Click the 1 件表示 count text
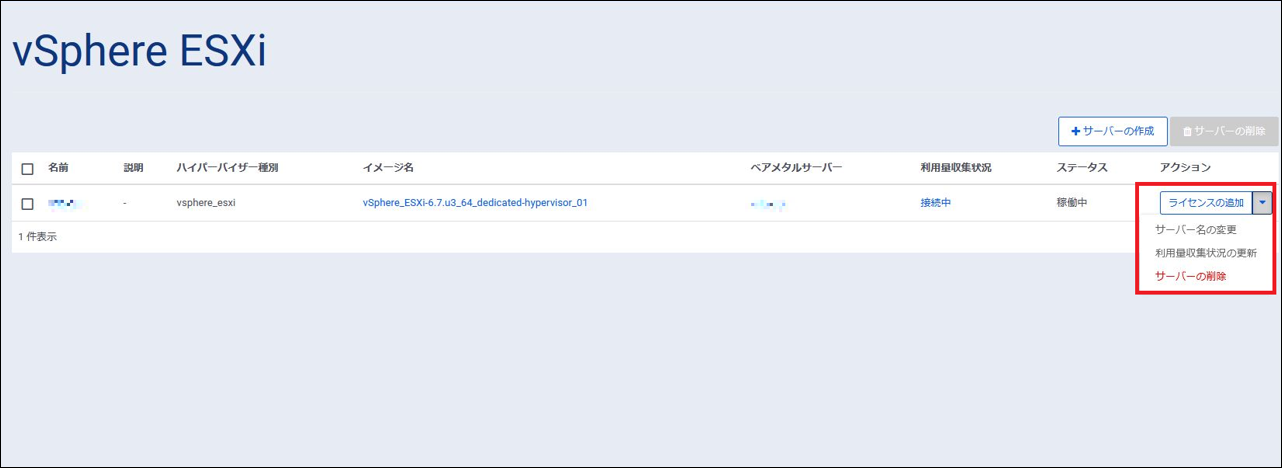This screenshot has height=468, width=1282. click(37, 237)
